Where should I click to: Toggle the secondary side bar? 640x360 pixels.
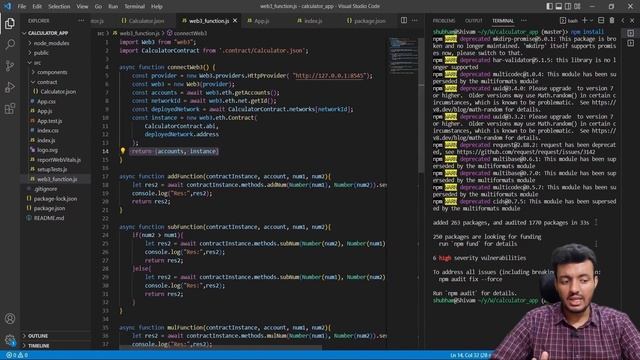[568, 6]
